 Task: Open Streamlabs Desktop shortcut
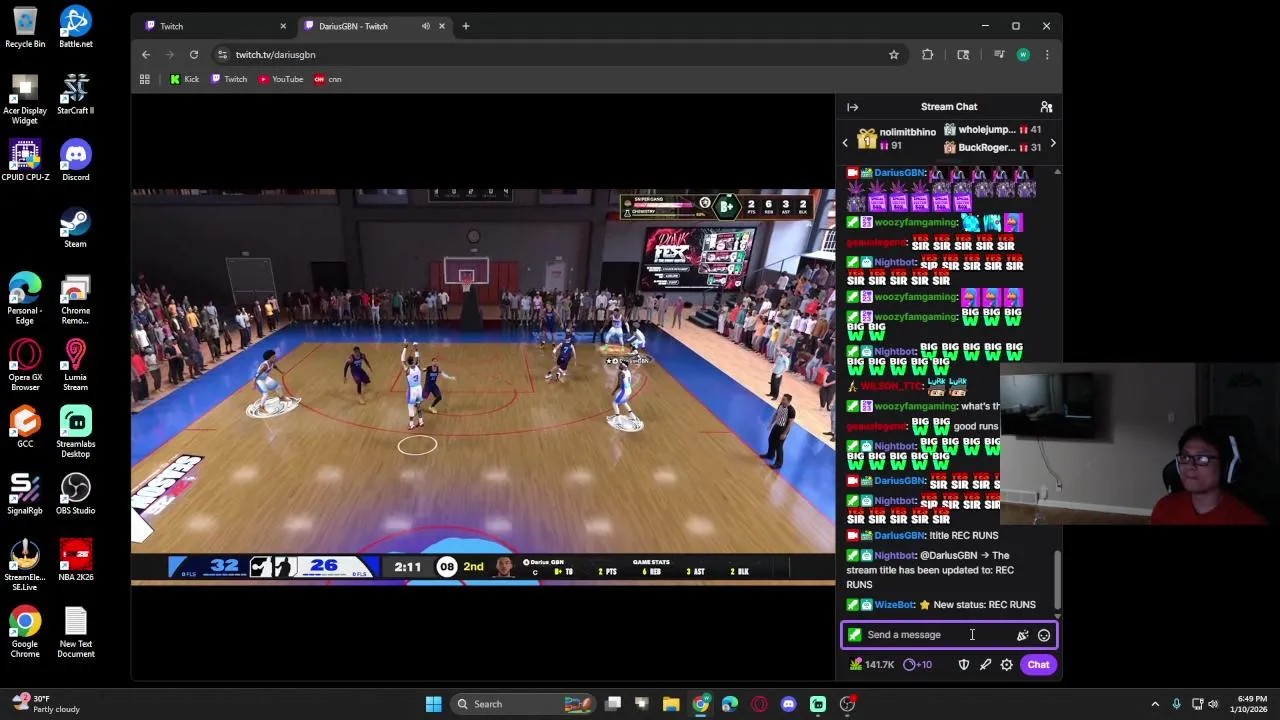(75, 432)
